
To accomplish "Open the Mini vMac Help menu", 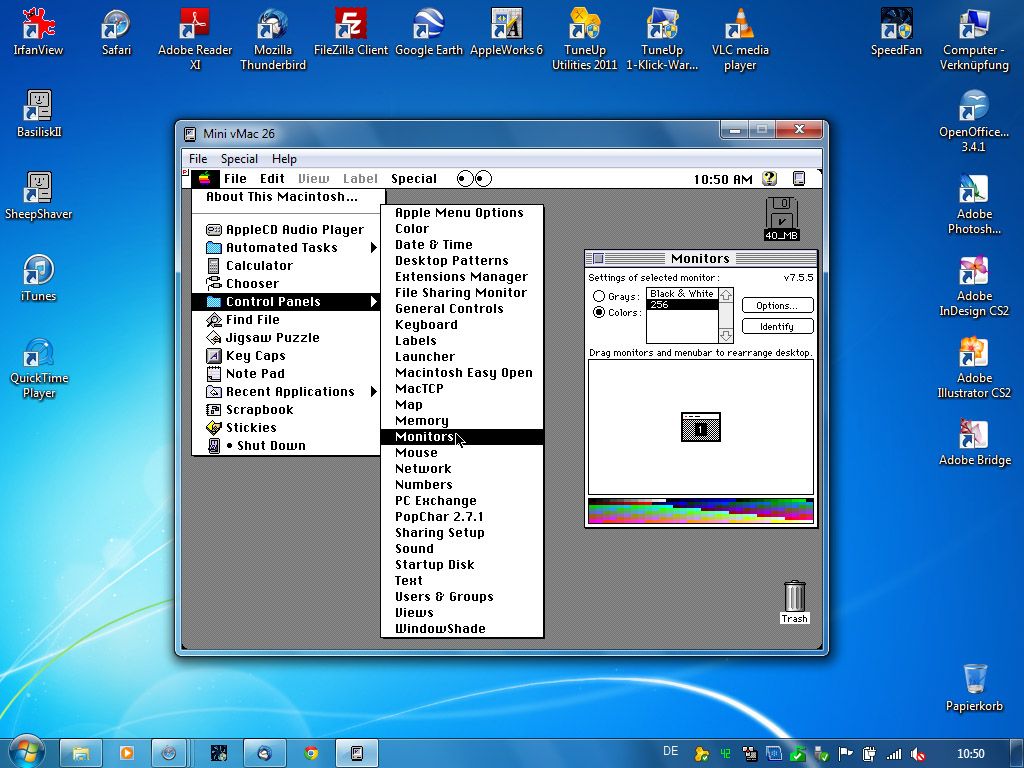I will point(284,159).
